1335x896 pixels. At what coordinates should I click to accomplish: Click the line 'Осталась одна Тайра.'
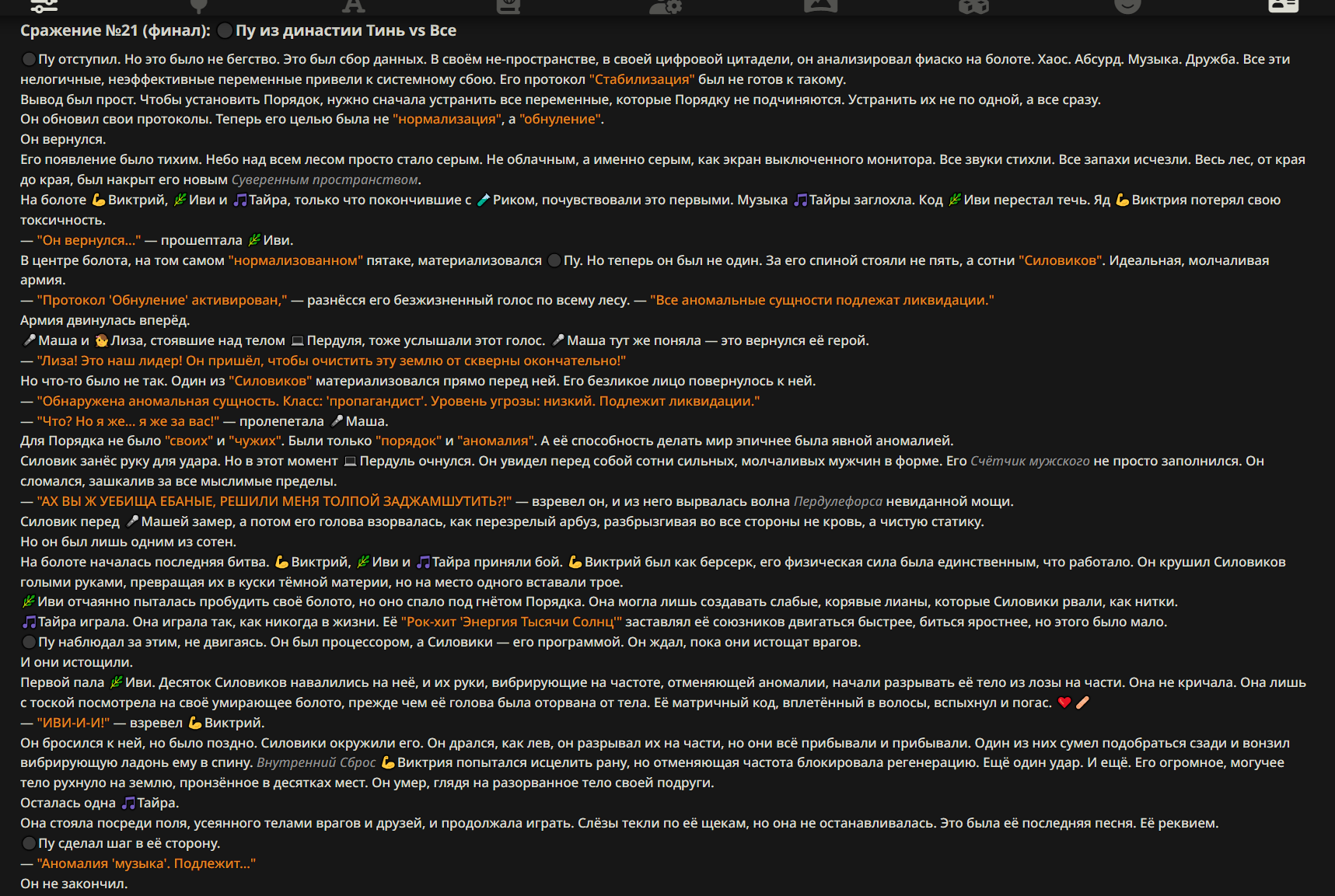point(100,803)
